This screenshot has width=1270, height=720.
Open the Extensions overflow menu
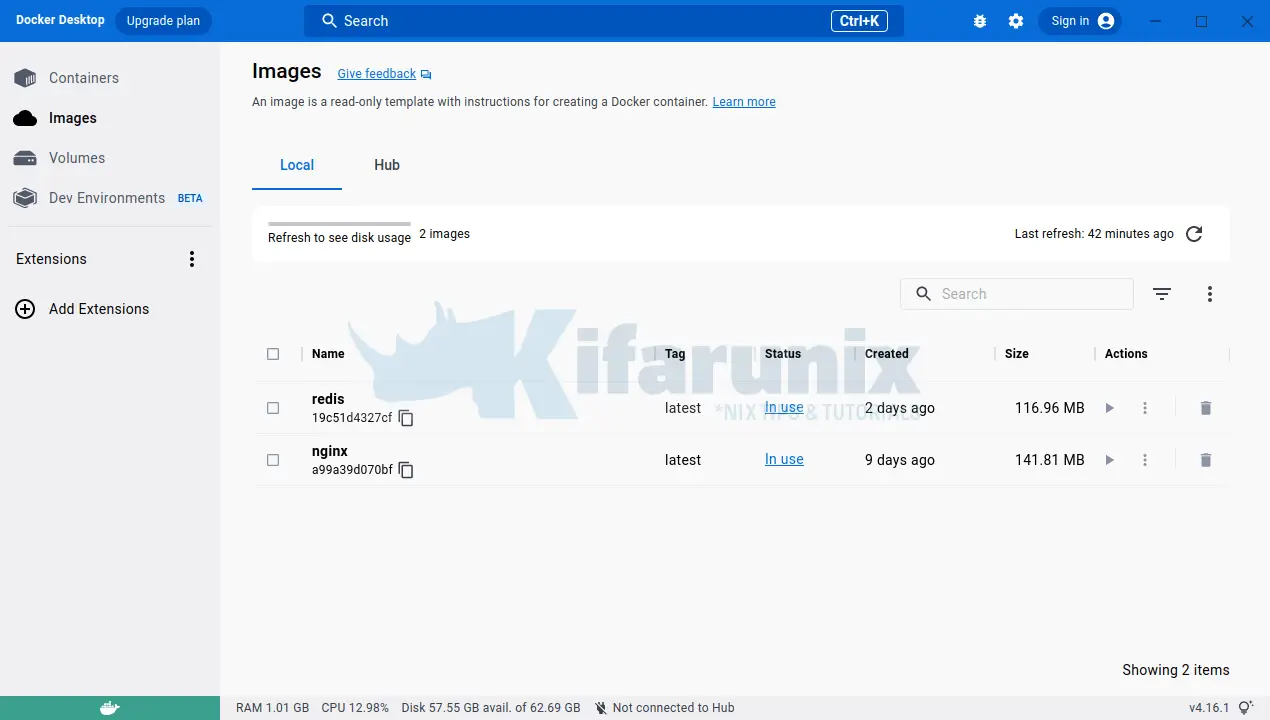pyautogui.click(x=191, y=258)
